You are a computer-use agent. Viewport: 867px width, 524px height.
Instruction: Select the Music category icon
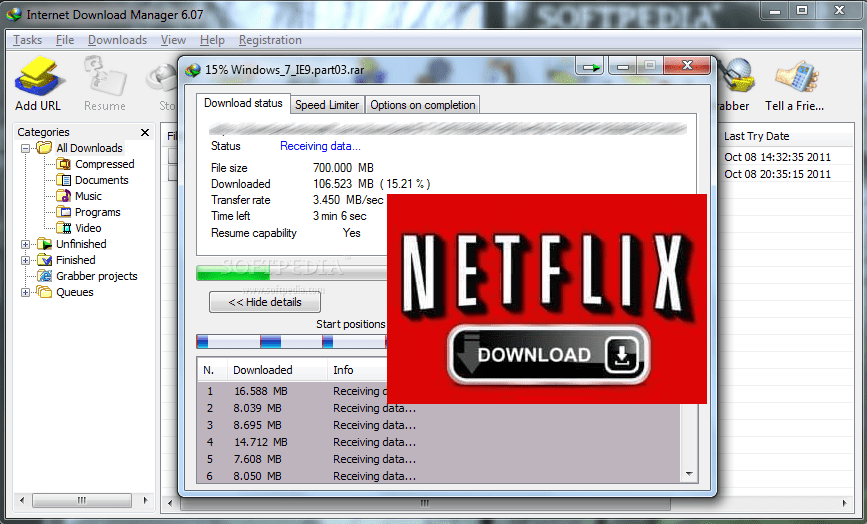[x=64, y=196]
